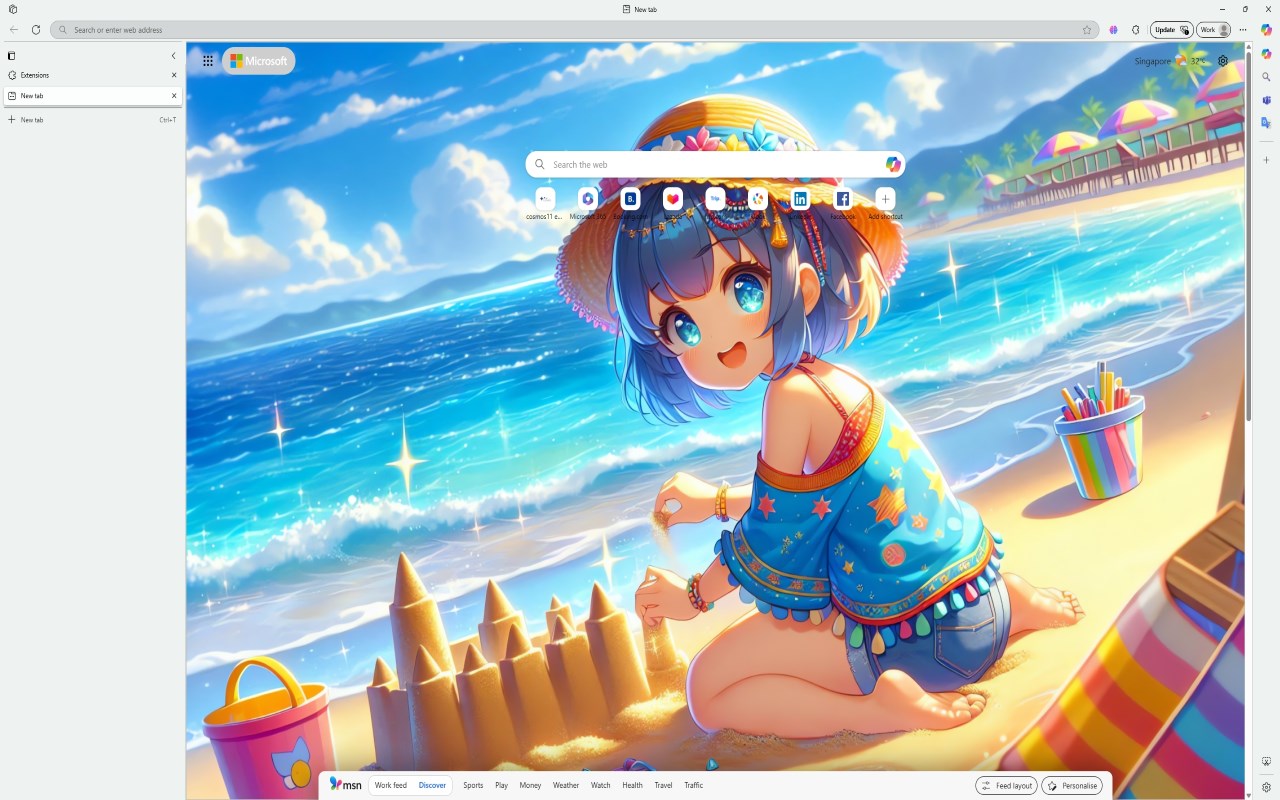Click the Microsoft logo button

click(259, 61)
